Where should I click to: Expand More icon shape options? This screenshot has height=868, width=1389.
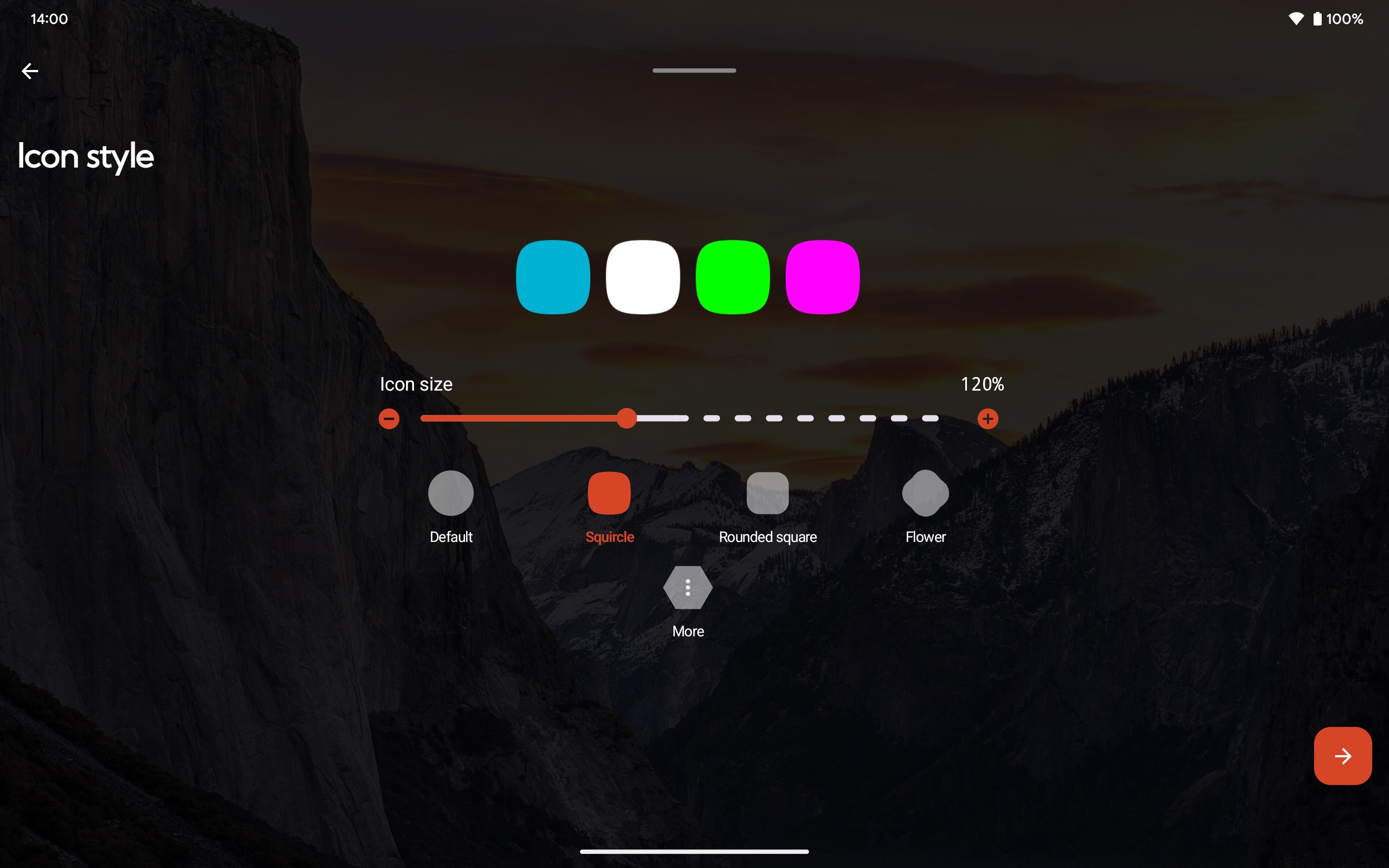click(x=688, y=588)
